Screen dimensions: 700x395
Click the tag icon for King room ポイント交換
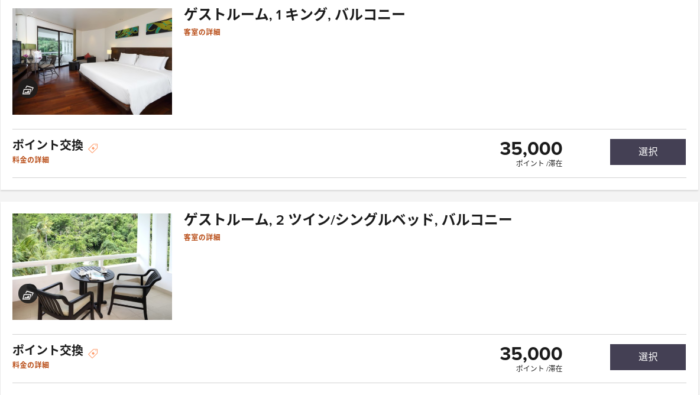coord(93,148)
